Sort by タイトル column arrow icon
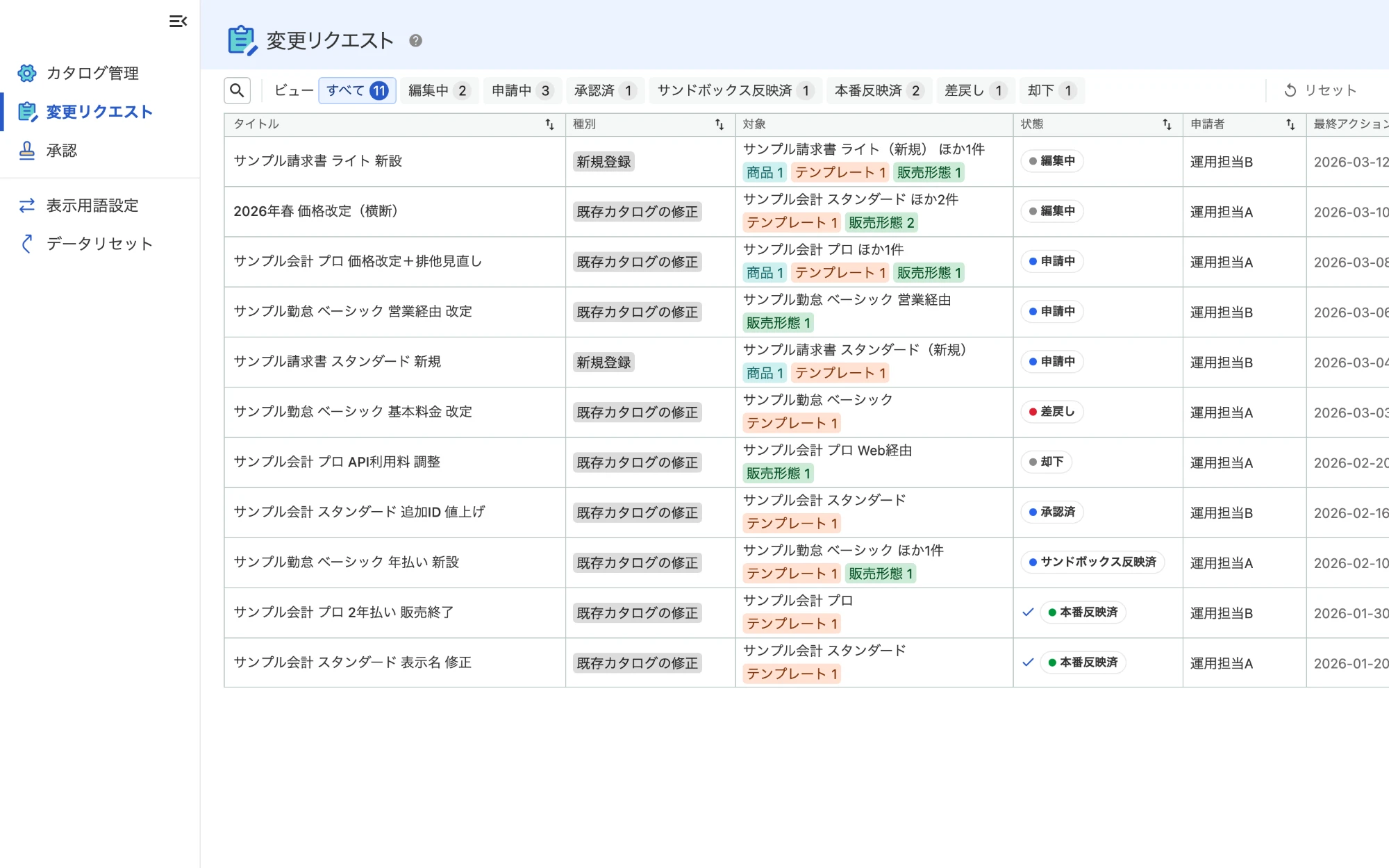Screen dimensions: 1389x868 549,124
